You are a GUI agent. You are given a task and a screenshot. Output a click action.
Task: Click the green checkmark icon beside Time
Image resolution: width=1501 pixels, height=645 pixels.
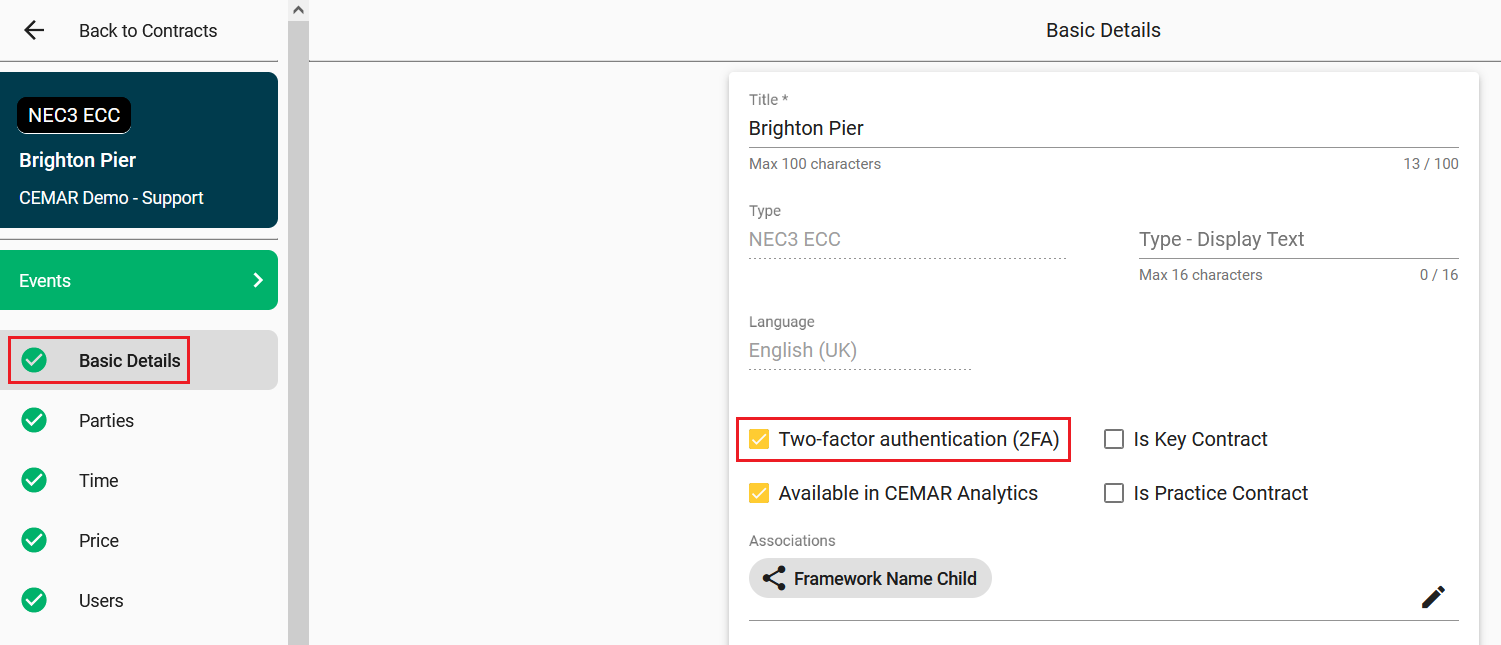pos(34,481)
